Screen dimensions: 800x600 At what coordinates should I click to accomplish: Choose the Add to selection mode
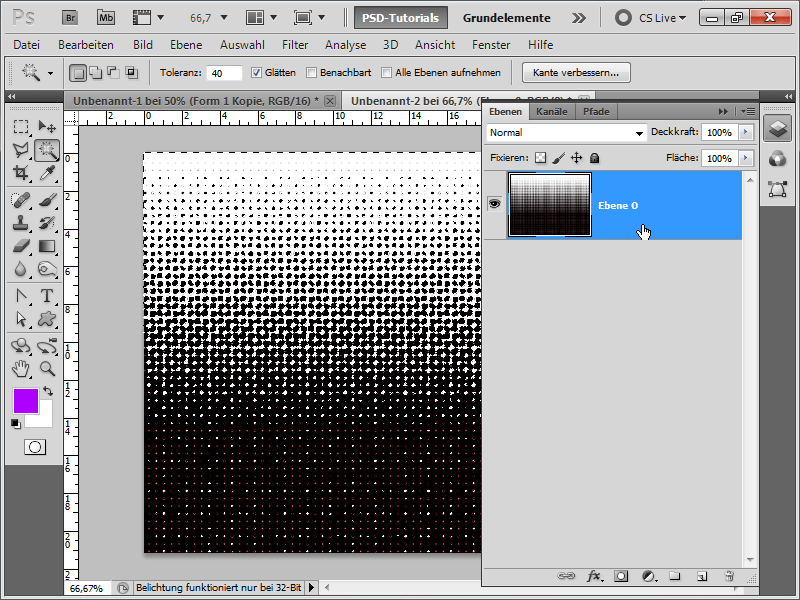tap(95, 72)
